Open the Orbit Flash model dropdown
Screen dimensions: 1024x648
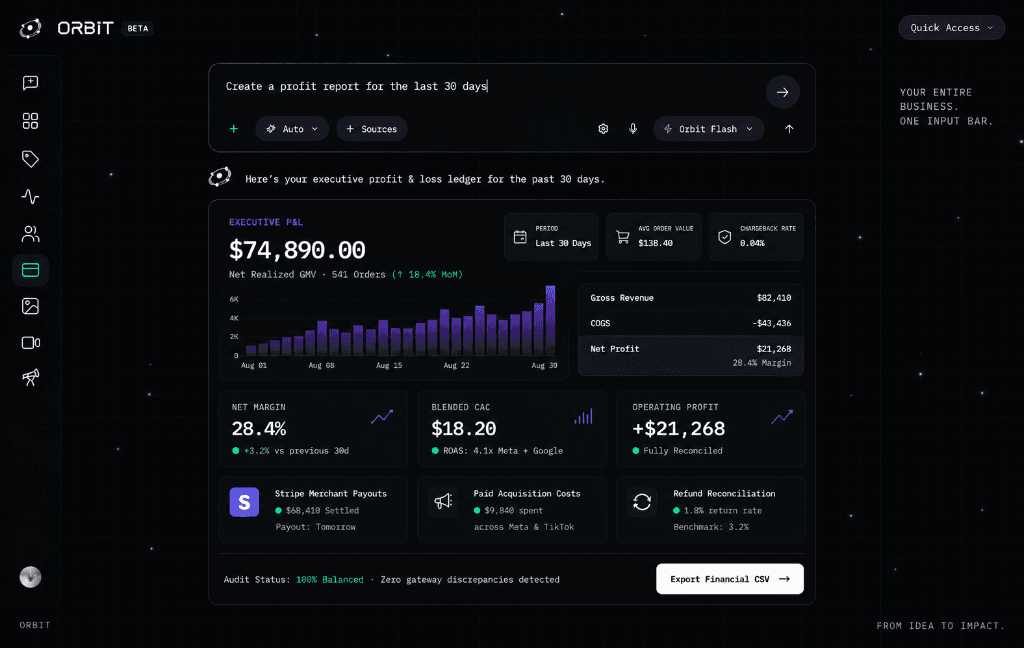(709, 129)
